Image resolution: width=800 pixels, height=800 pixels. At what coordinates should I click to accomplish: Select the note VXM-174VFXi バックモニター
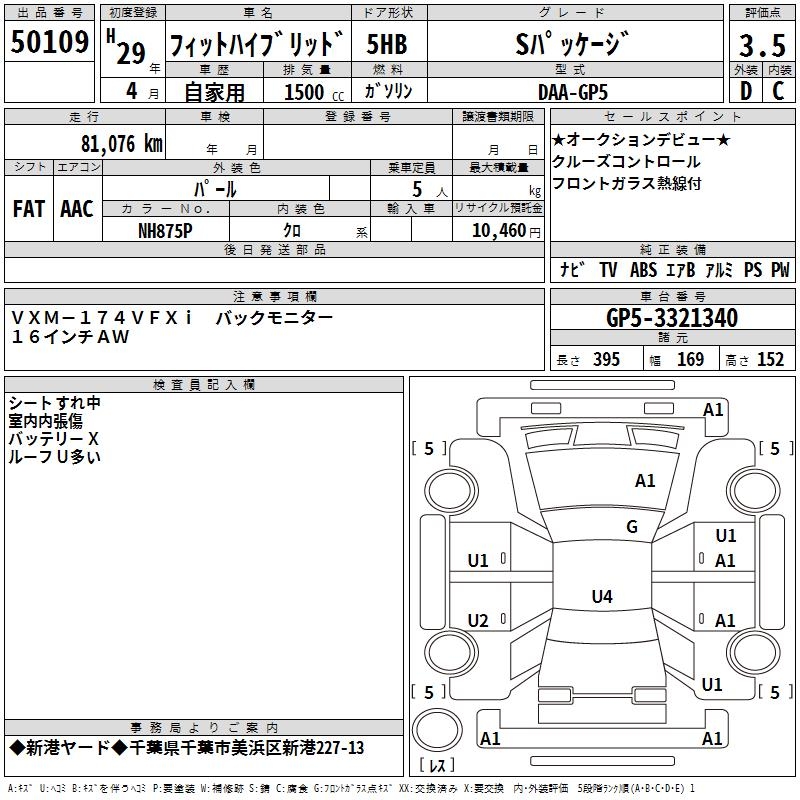pyautogui.click(x=172, y=318)
